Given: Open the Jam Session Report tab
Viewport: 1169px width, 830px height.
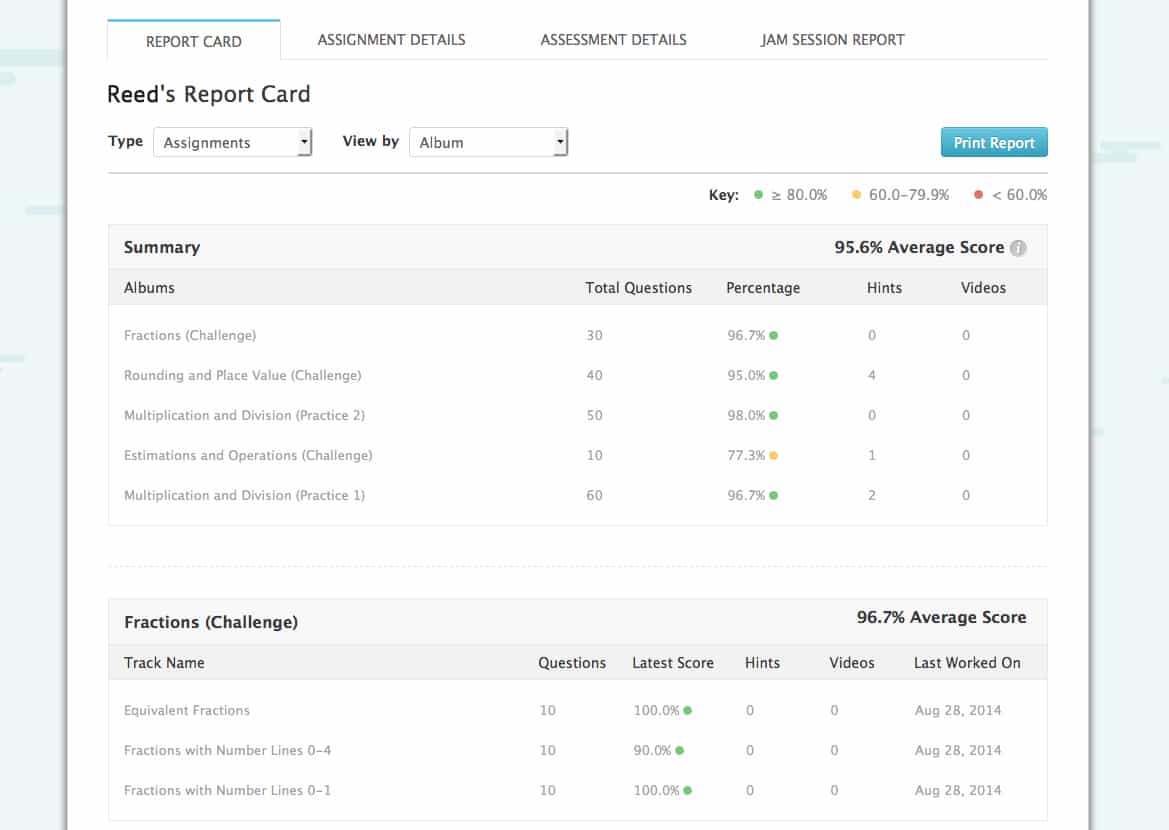Looking at the screenshot, I should coord(832,39).
